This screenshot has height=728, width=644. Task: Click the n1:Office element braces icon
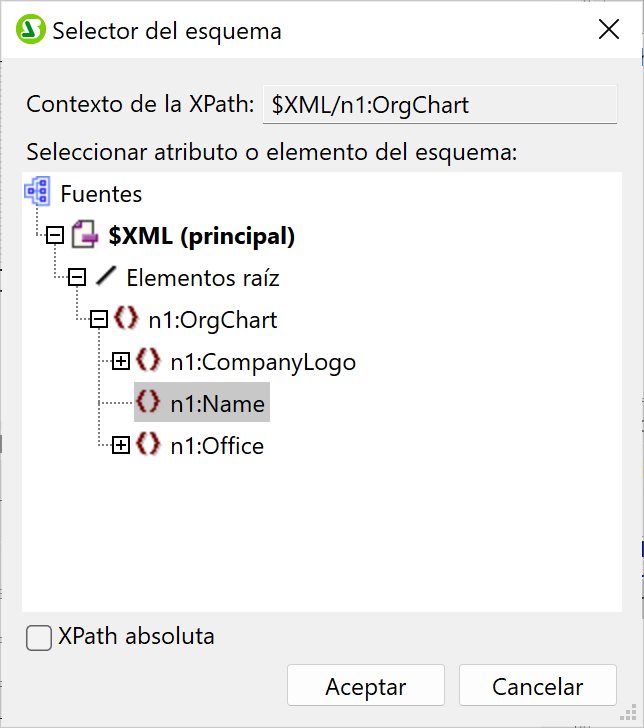click(x=148, y=445)
